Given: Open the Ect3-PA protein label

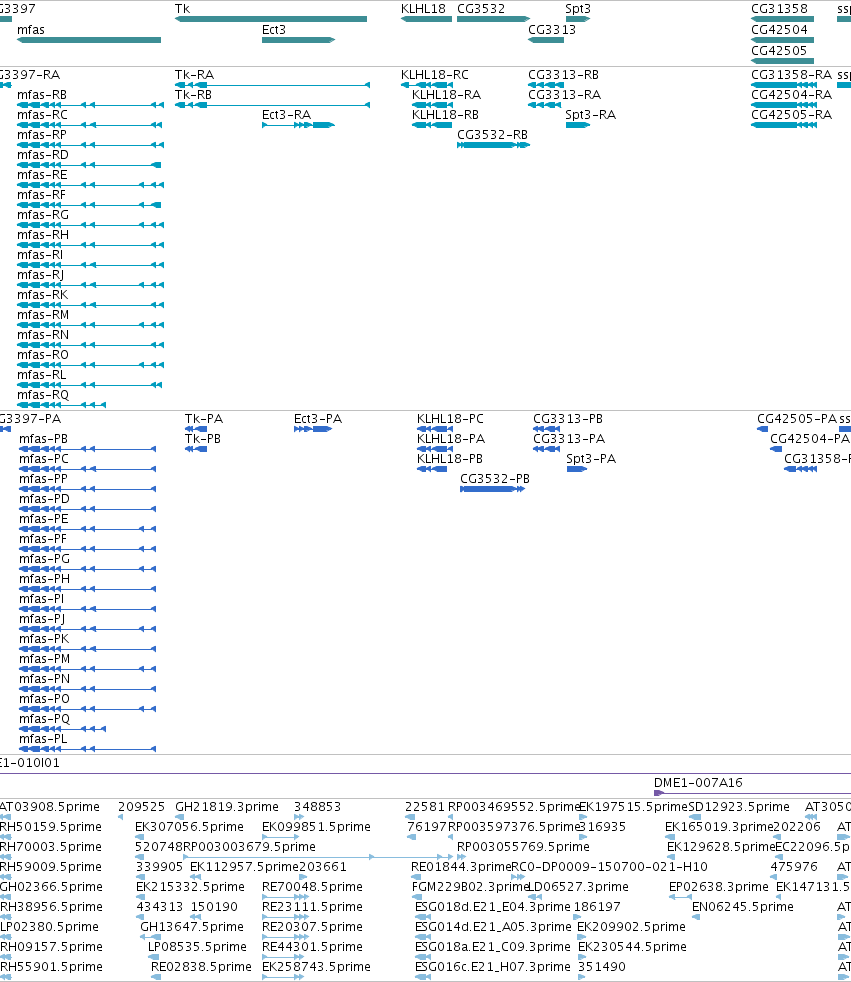Looking at the screenshot, I should click(318, 418).
